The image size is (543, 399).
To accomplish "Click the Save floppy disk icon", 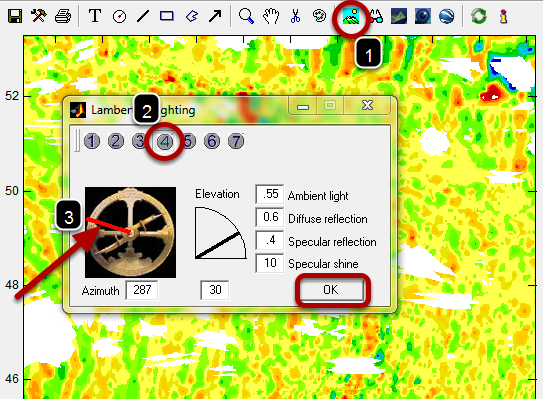I will pyautogui.click(x=15, y=16).
